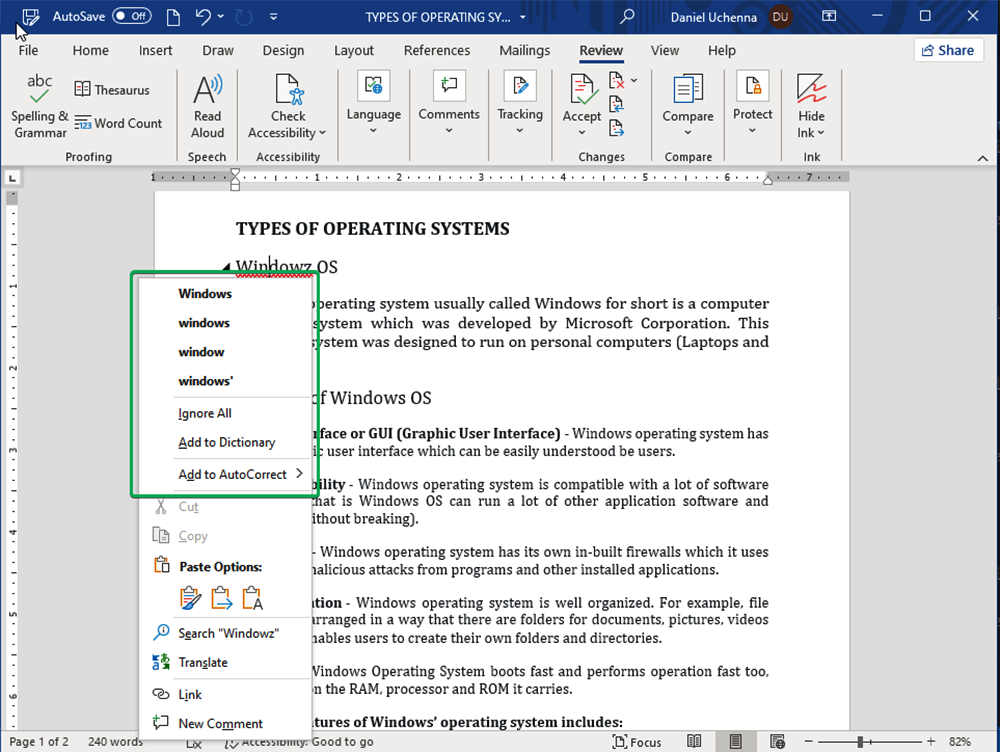Screen dimensions: 1000x752
Task: Toggle Track Changes via the Tracking button
Action: click(x=519, y=105)
